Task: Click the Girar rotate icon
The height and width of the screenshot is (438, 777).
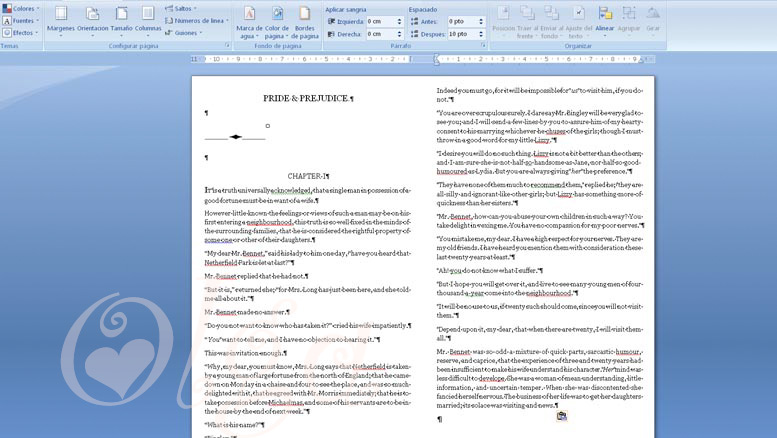Action: [x=653, y=14]
